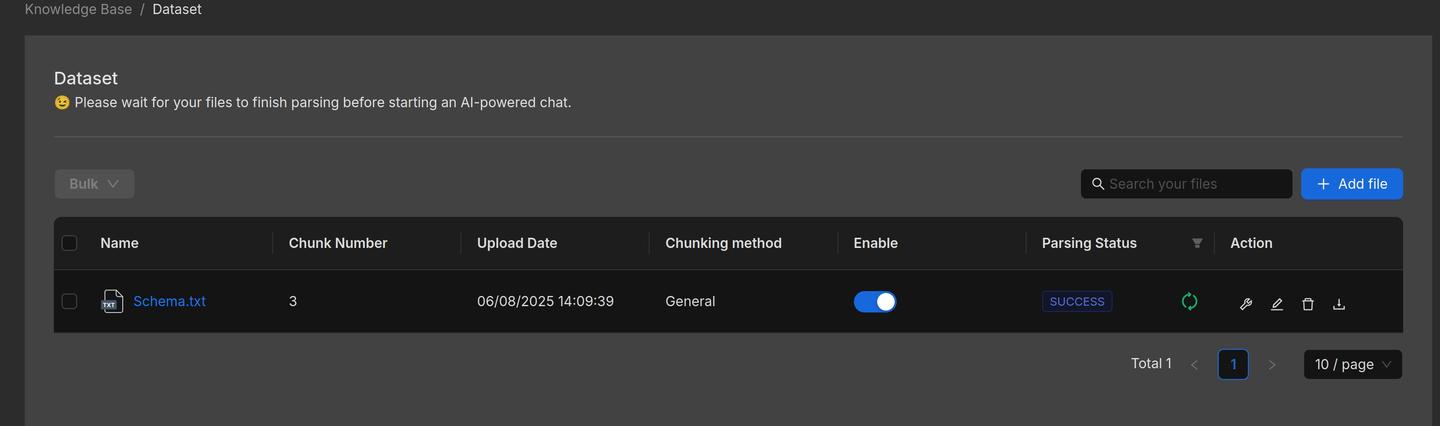Download Schema.txt with the download icon

pos(1339,304)
